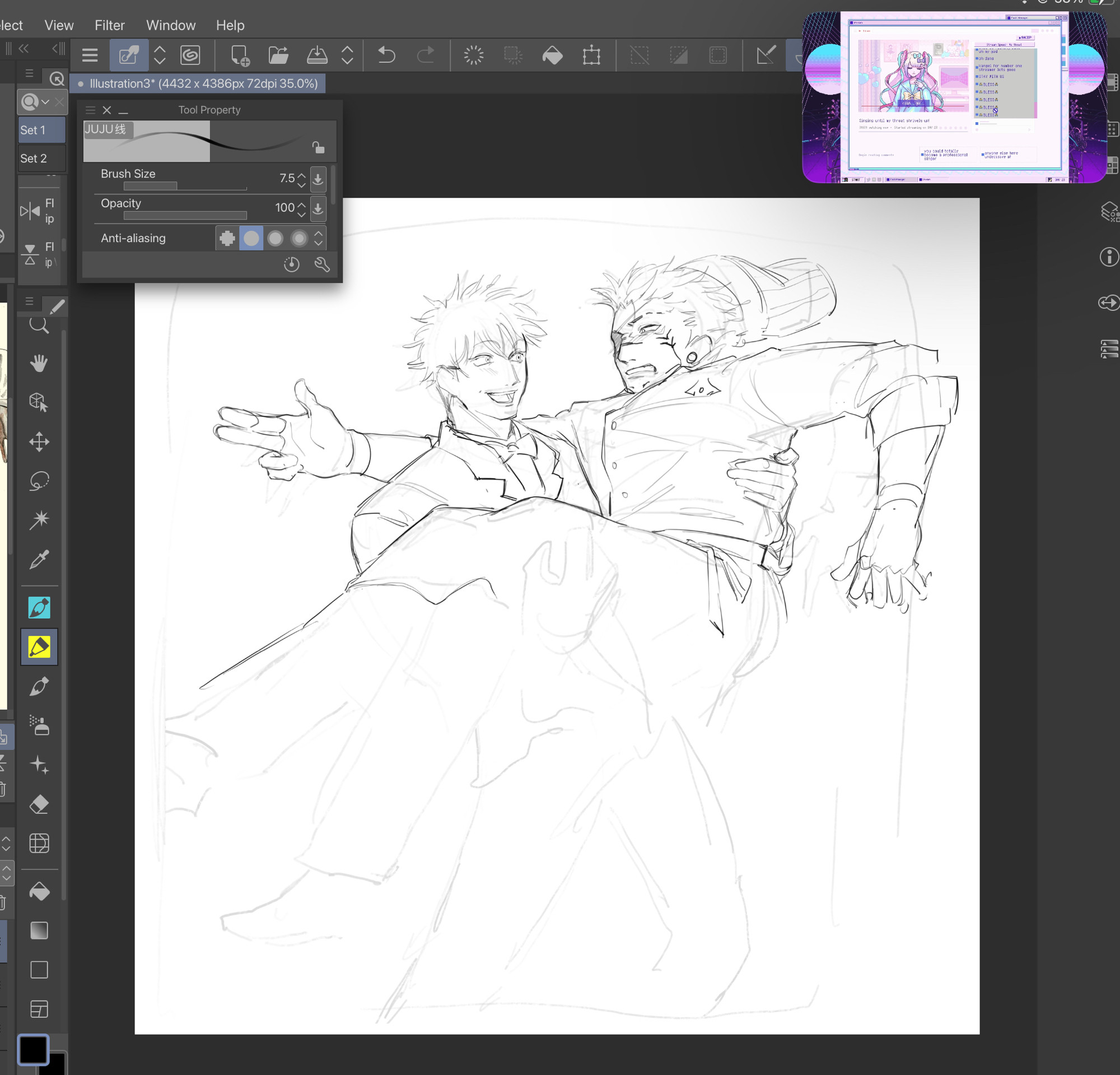Save the file with the download-tray icon
Screen dimensions: 1120x1075
(x=317, y=55)
